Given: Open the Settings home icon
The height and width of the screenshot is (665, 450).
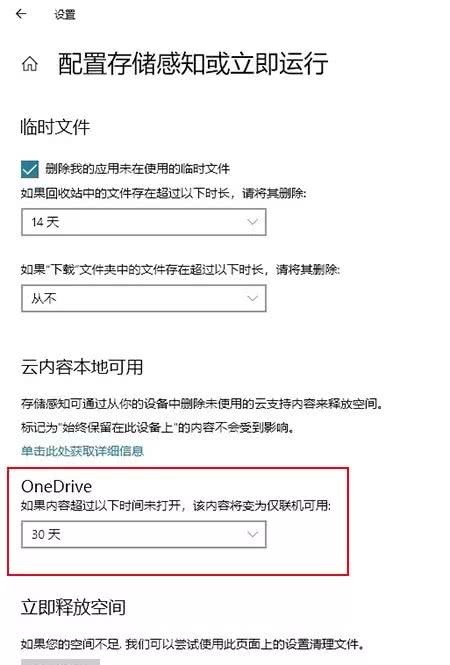Looking at the screenshot, I should coord(30,64).
